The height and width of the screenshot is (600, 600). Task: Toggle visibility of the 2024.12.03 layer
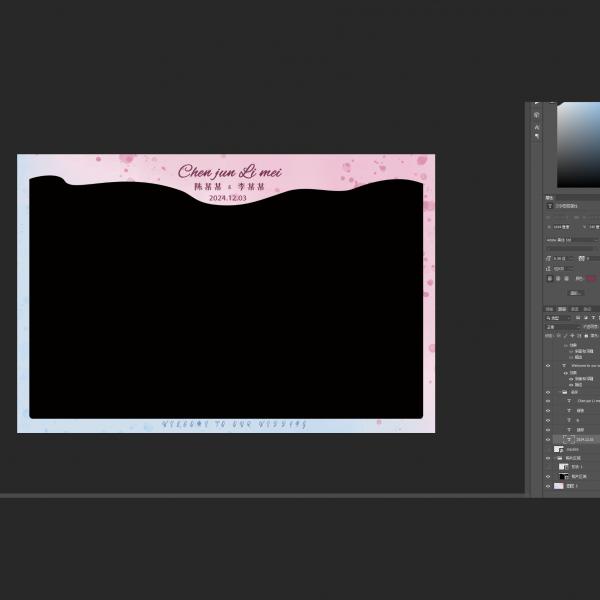coord(548,439)
